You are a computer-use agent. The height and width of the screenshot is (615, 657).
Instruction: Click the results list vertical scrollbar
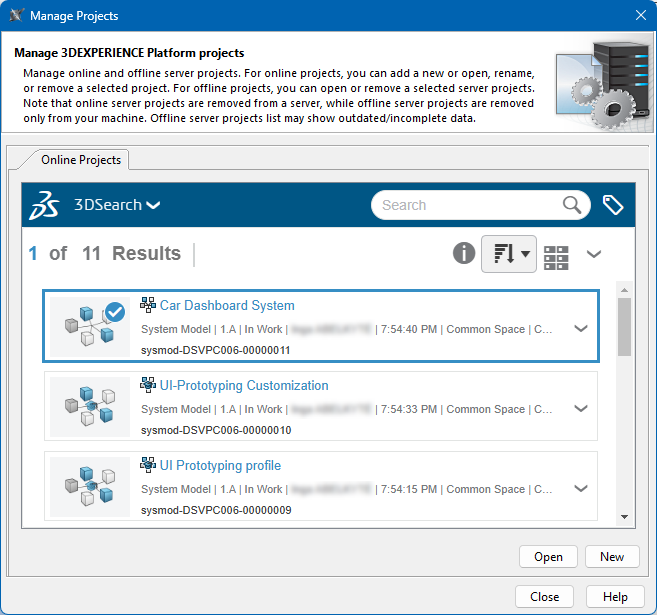point(624,327)
